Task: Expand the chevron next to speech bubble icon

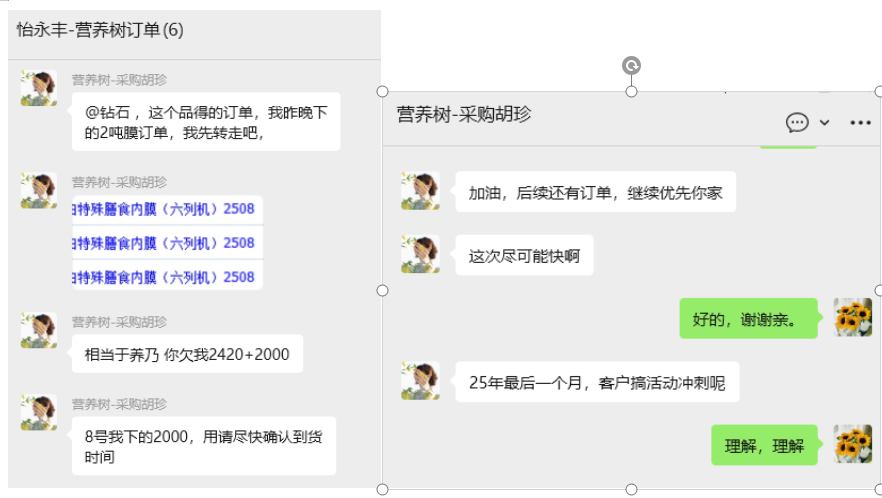Action: 825,122
